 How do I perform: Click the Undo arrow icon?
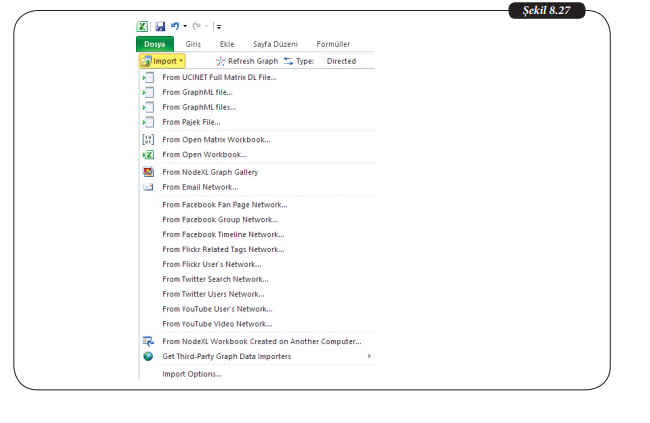coord(174,27)
